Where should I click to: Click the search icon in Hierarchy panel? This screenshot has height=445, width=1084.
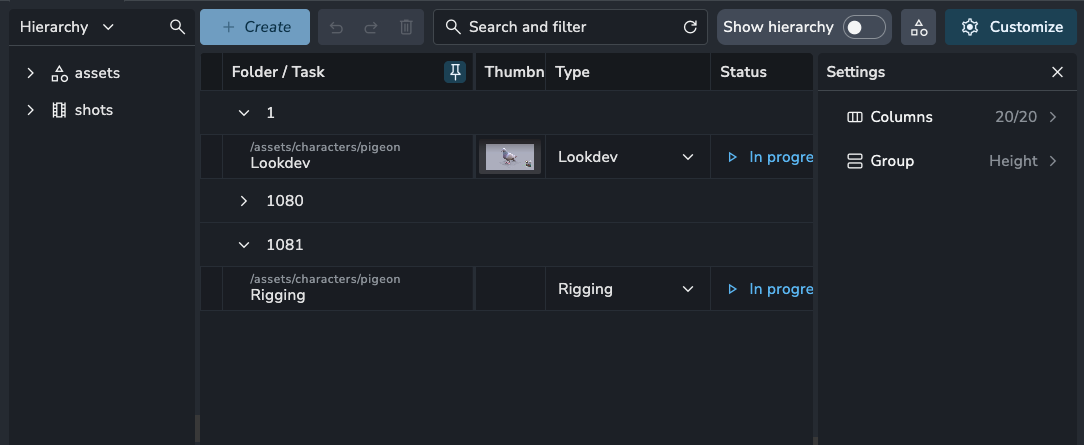(178, 27)
